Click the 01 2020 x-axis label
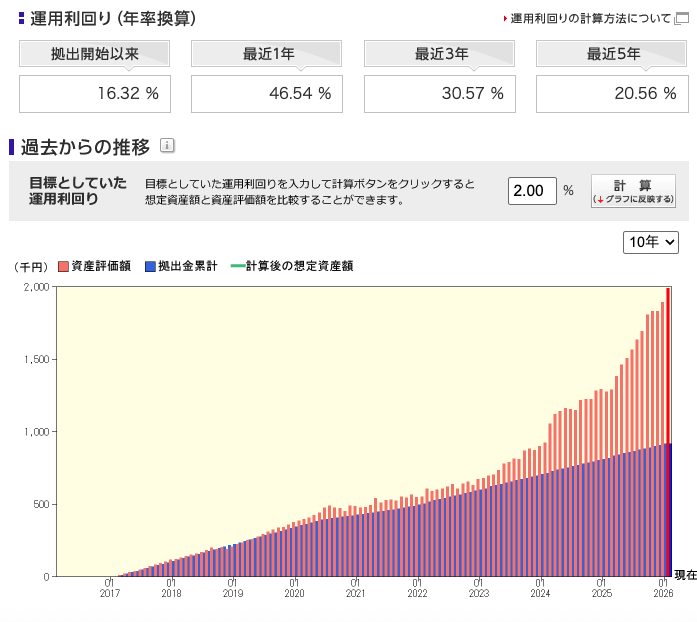Screen dimensions: 697x622 pyautogui.click(x=294, y=588)
